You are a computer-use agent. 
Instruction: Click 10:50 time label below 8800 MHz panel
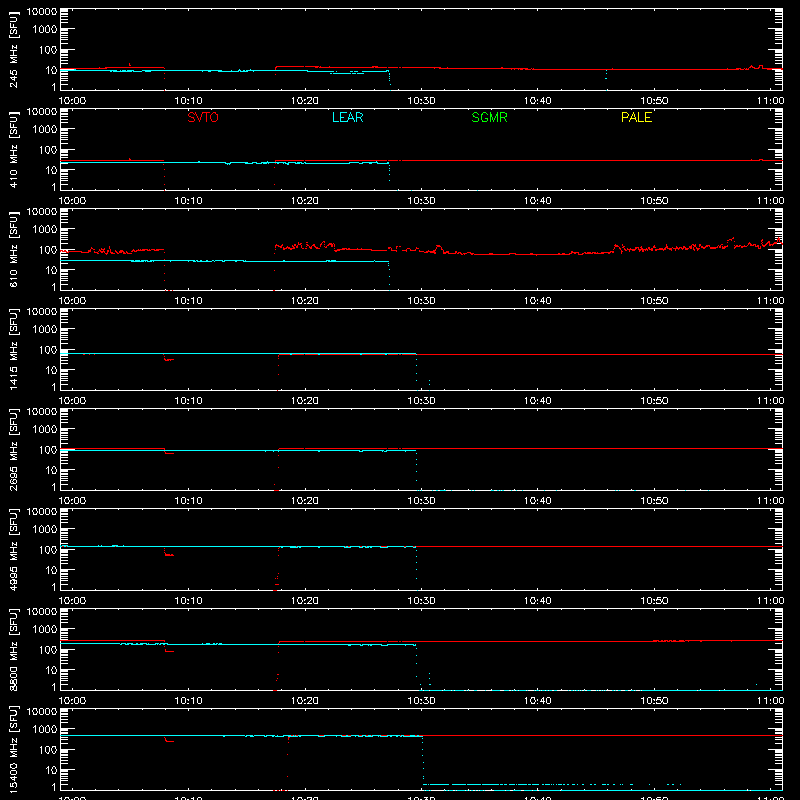654,701
